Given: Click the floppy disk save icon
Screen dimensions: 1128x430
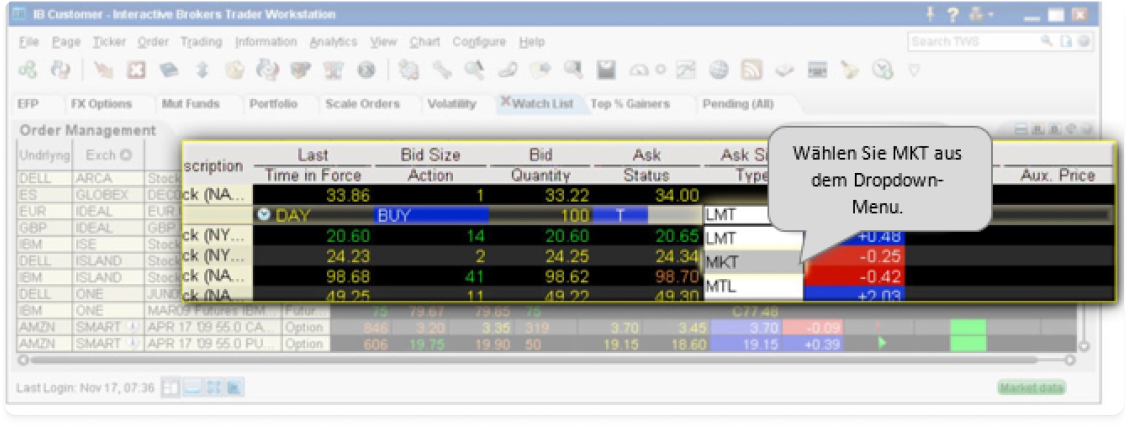Looking at the screenshot, I should [x=606, y=70].
